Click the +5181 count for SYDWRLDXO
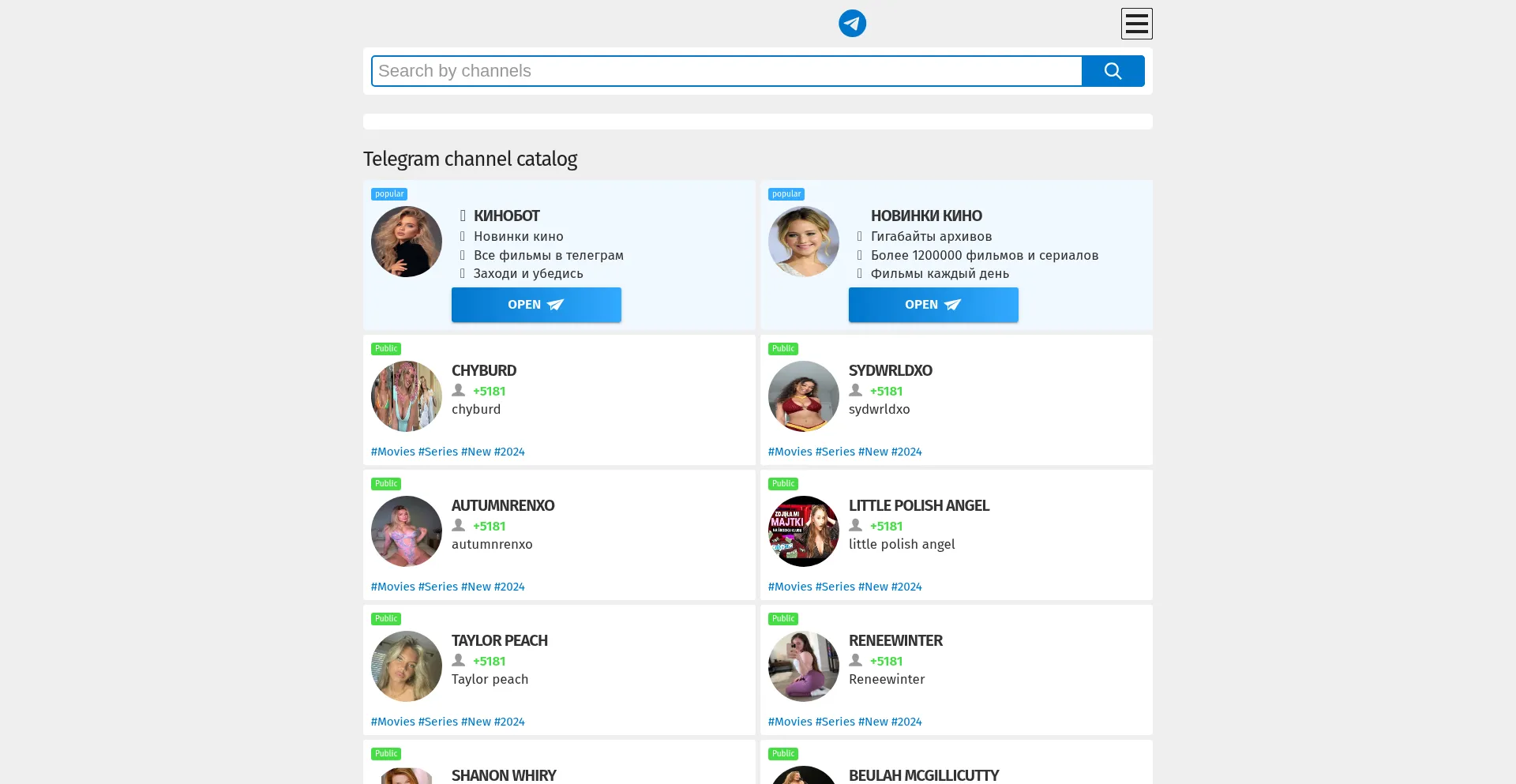The width and height of the screenshot is (1516, 784). click(887, 392)
